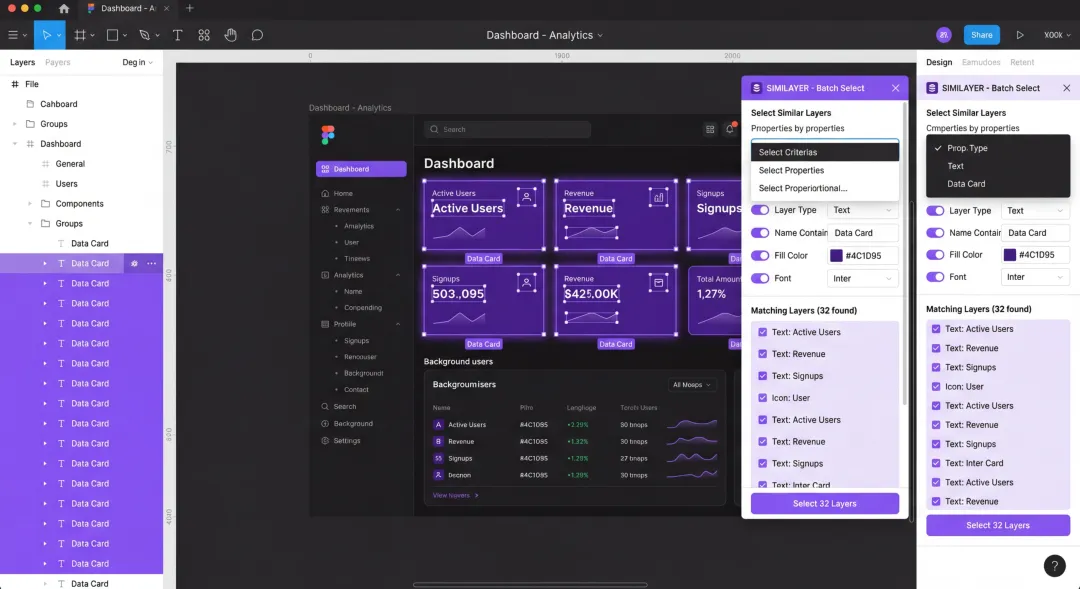Select the Pen tool

[x=145, y=35]
